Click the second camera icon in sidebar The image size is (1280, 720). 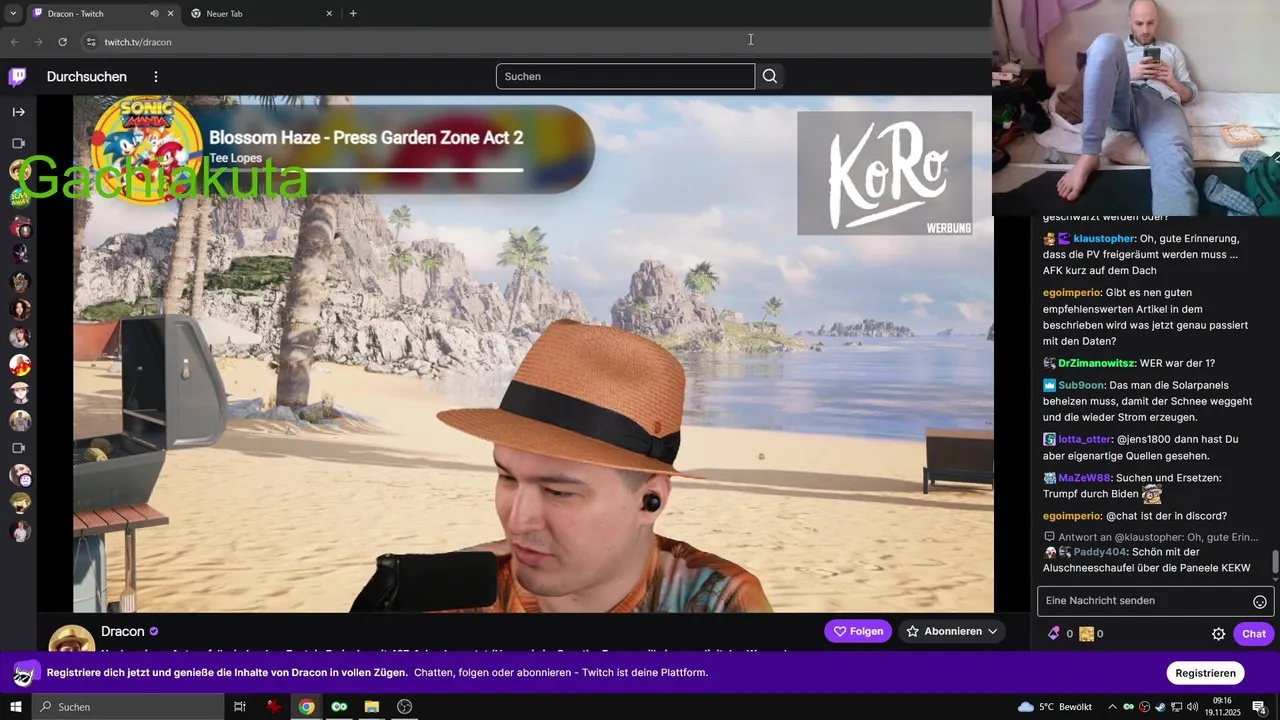18,448
